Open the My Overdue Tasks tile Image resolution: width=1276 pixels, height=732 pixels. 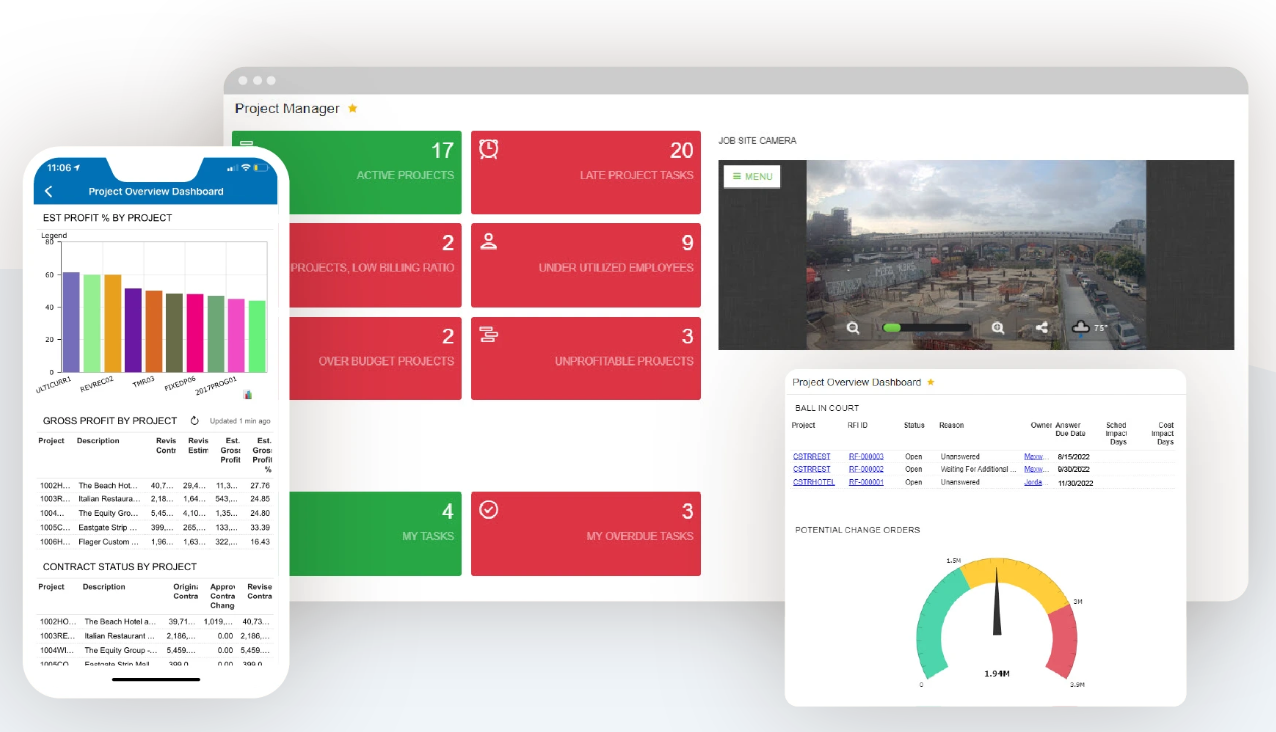coord(586,534)
